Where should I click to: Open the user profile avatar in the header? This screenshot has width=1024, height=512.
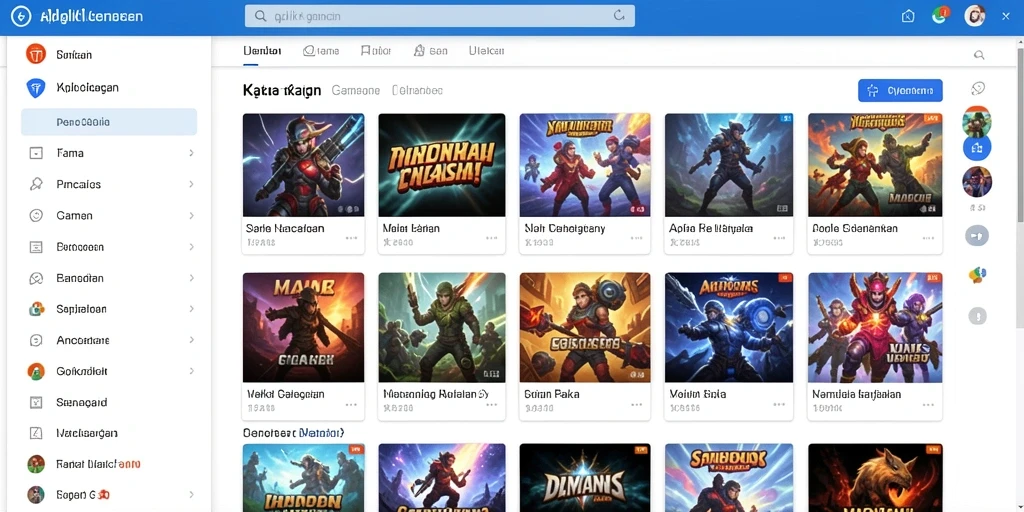974,16
